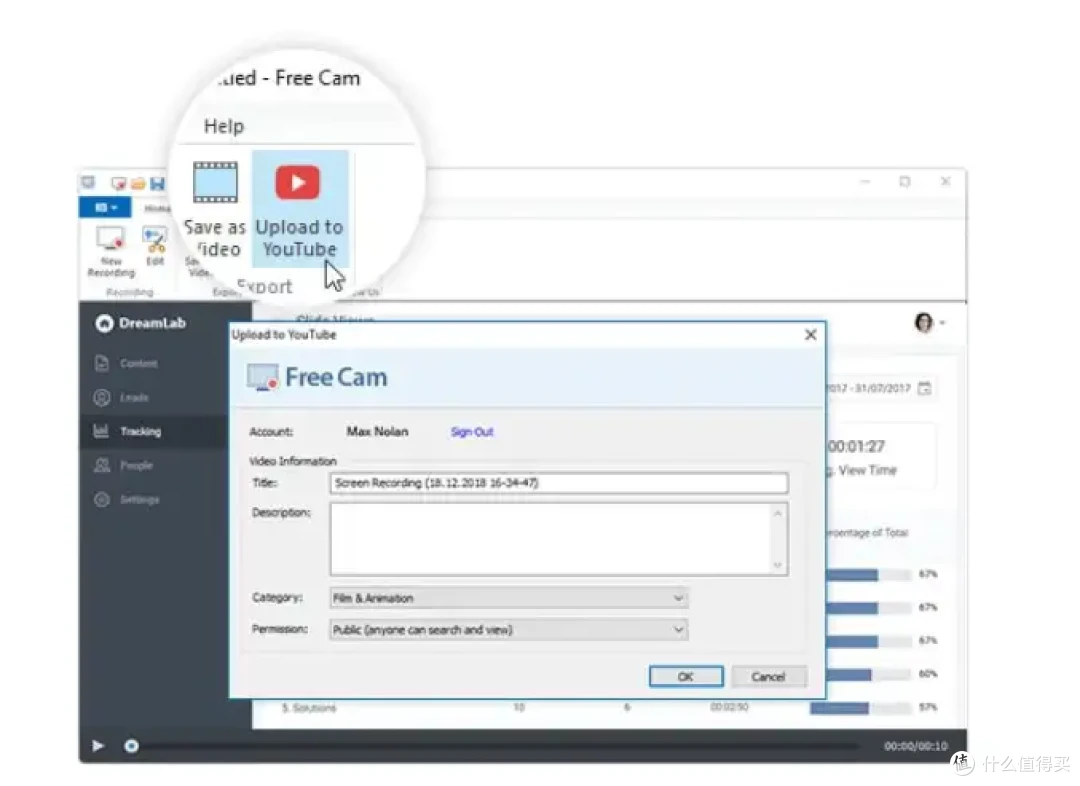The height and width of the screenshot is (786, 1080).
Task: Click the Content document icon in sidebar
Action: pyautogui.click(x=102, y=363)
